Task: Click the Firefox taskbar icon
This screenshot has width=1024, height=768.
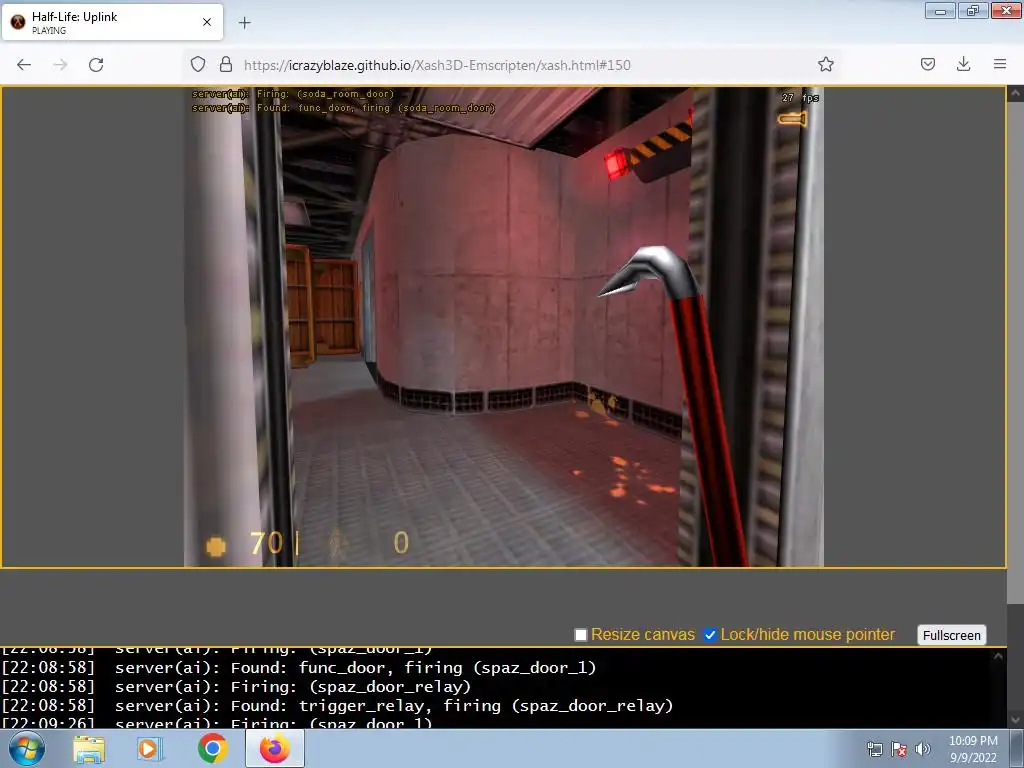Action: pyautogui.click(x=275, y=748)
